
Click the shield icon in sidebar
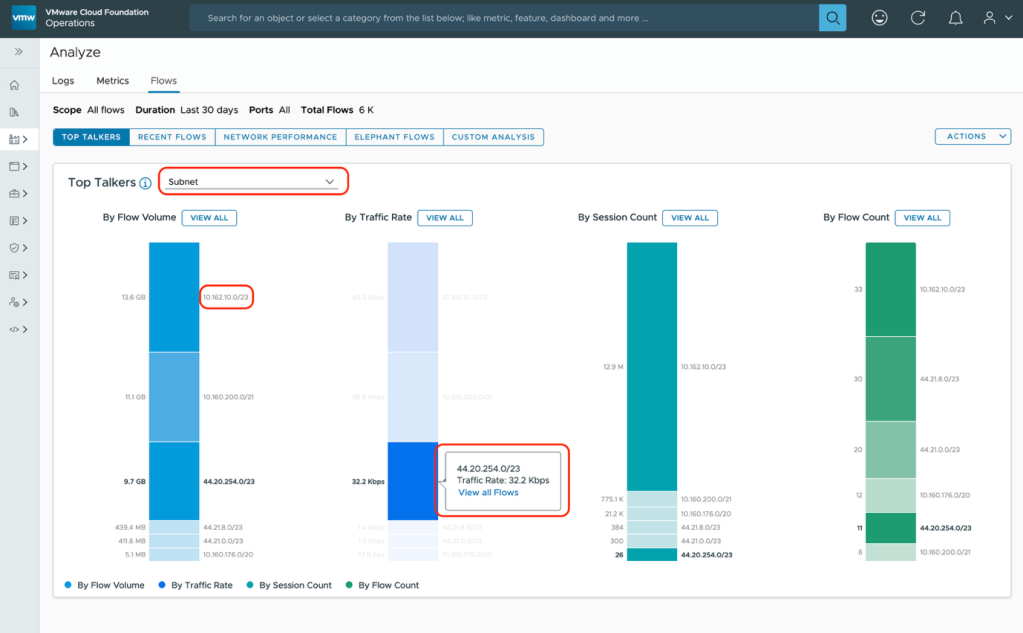[x=14, y=247]
